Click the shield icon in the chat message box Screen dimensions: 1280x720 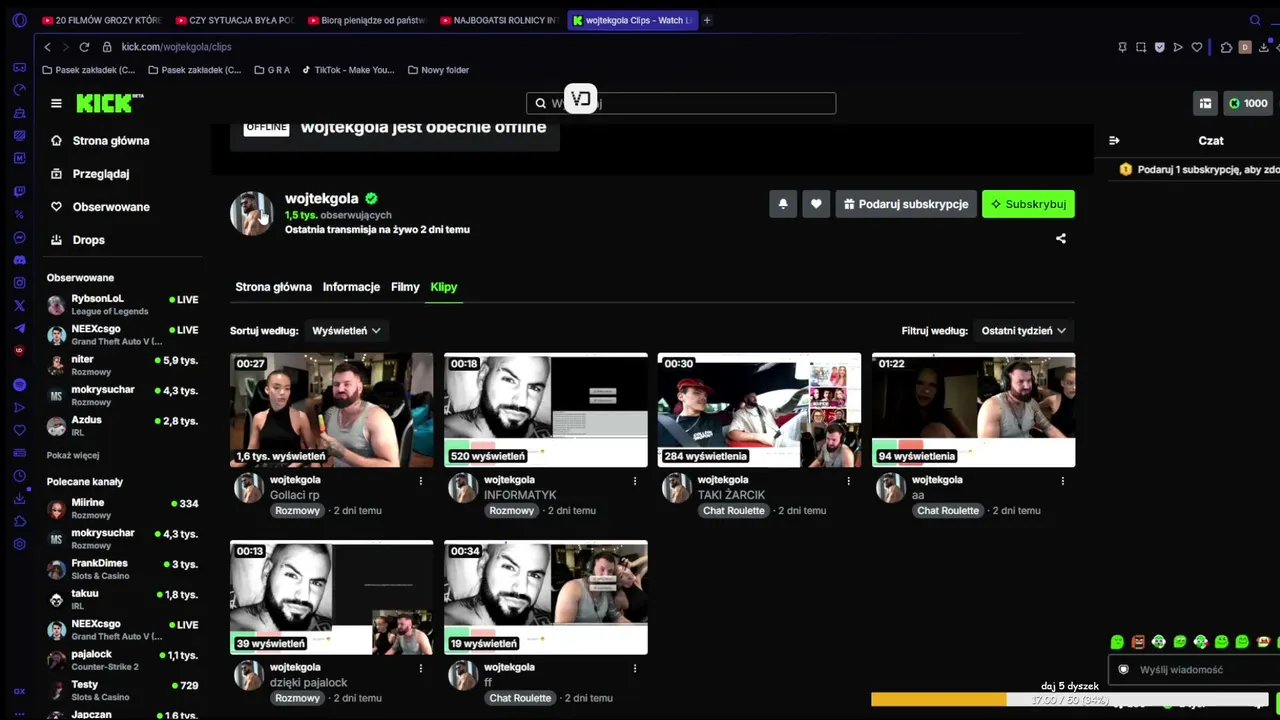(x=1123, y=670)
